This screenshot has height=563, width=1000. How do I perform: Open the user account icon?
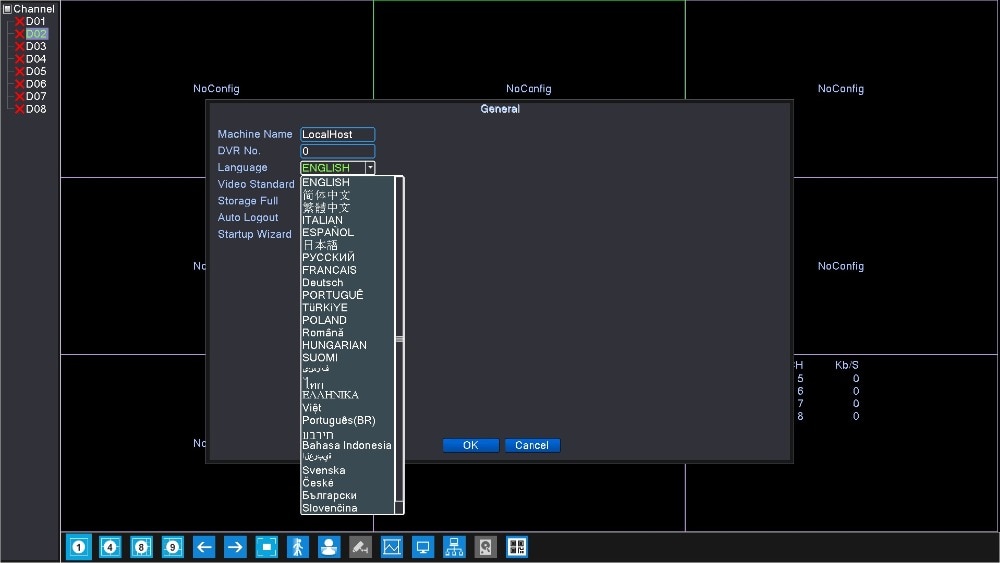coord(329,547)
